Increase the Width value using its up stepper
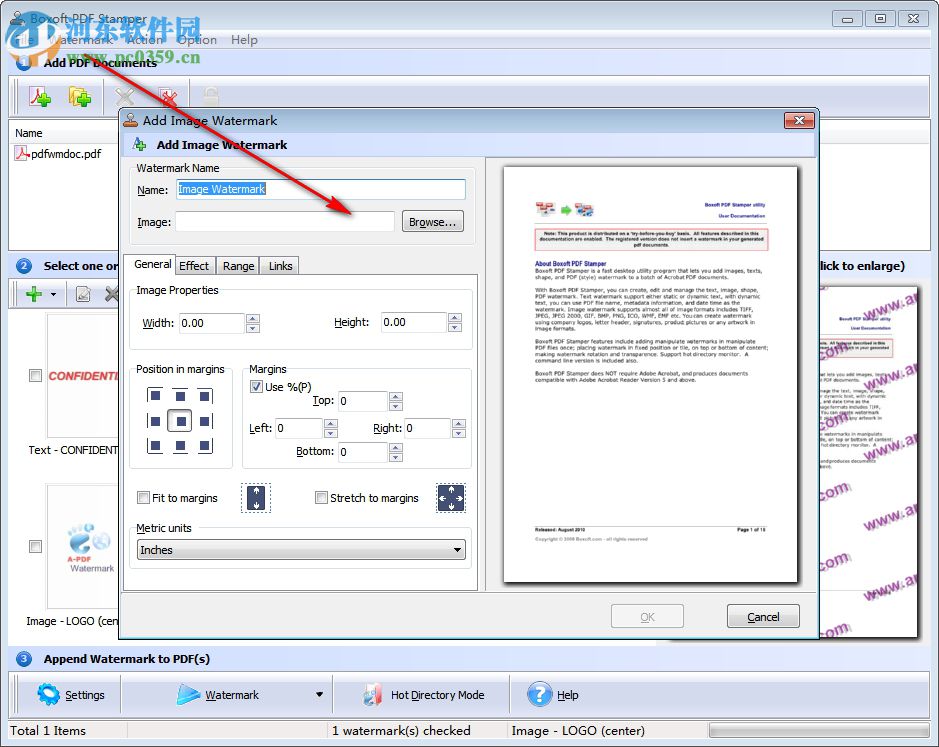 click(x=254, y=317)
